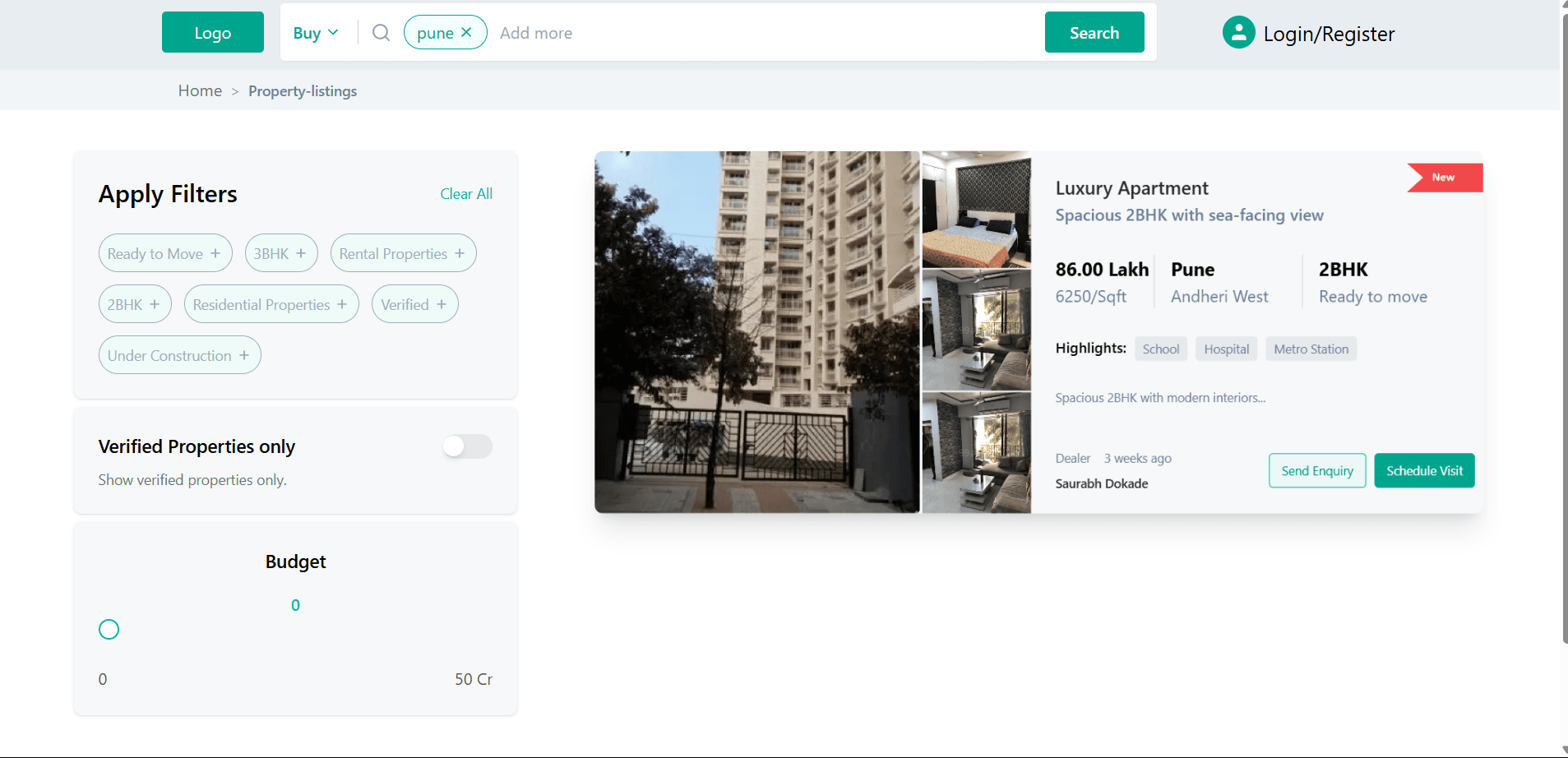Image resolution: width=1568 pixels, height=758 pixels.
Task: Click the New ribbon badge
Action: click(x=1445, y=178)
